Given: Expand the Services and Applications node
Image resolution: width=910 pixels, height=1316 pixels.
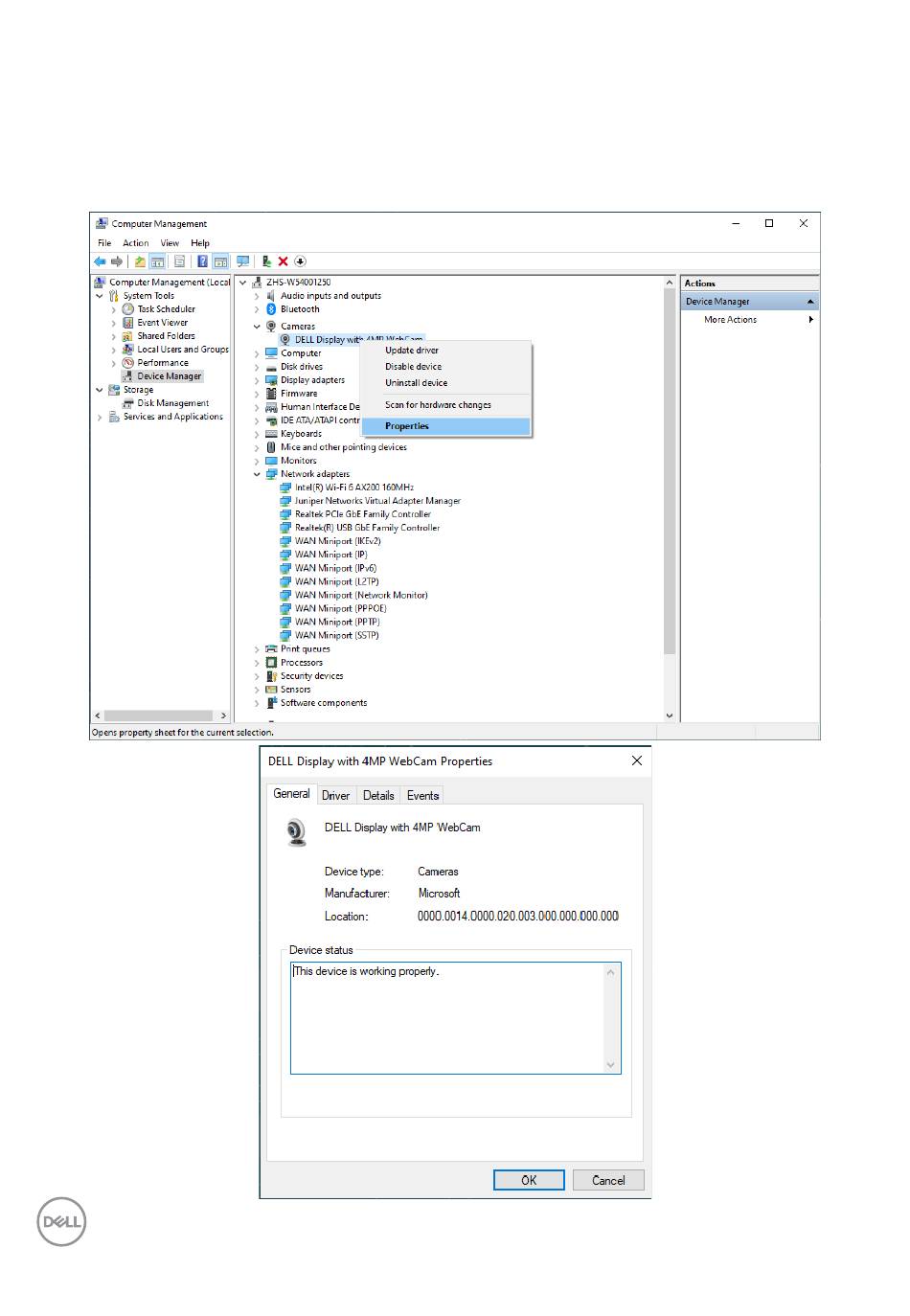Looking at the screenshot, I should click(100, 417).
